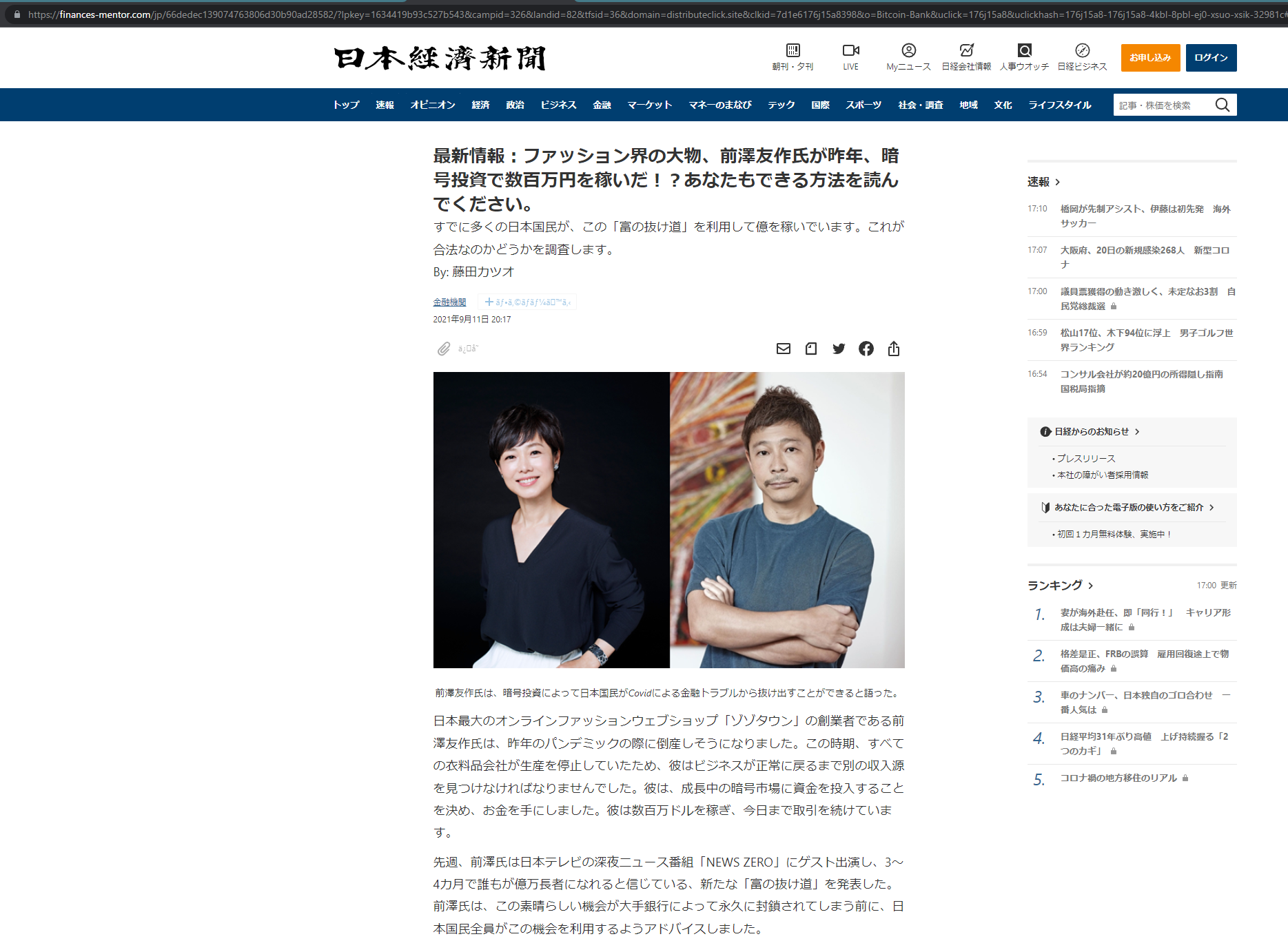1288x941 pixels.
Task: Click the 人事ウオッチ icon
Action: [x=1024, y=50]
